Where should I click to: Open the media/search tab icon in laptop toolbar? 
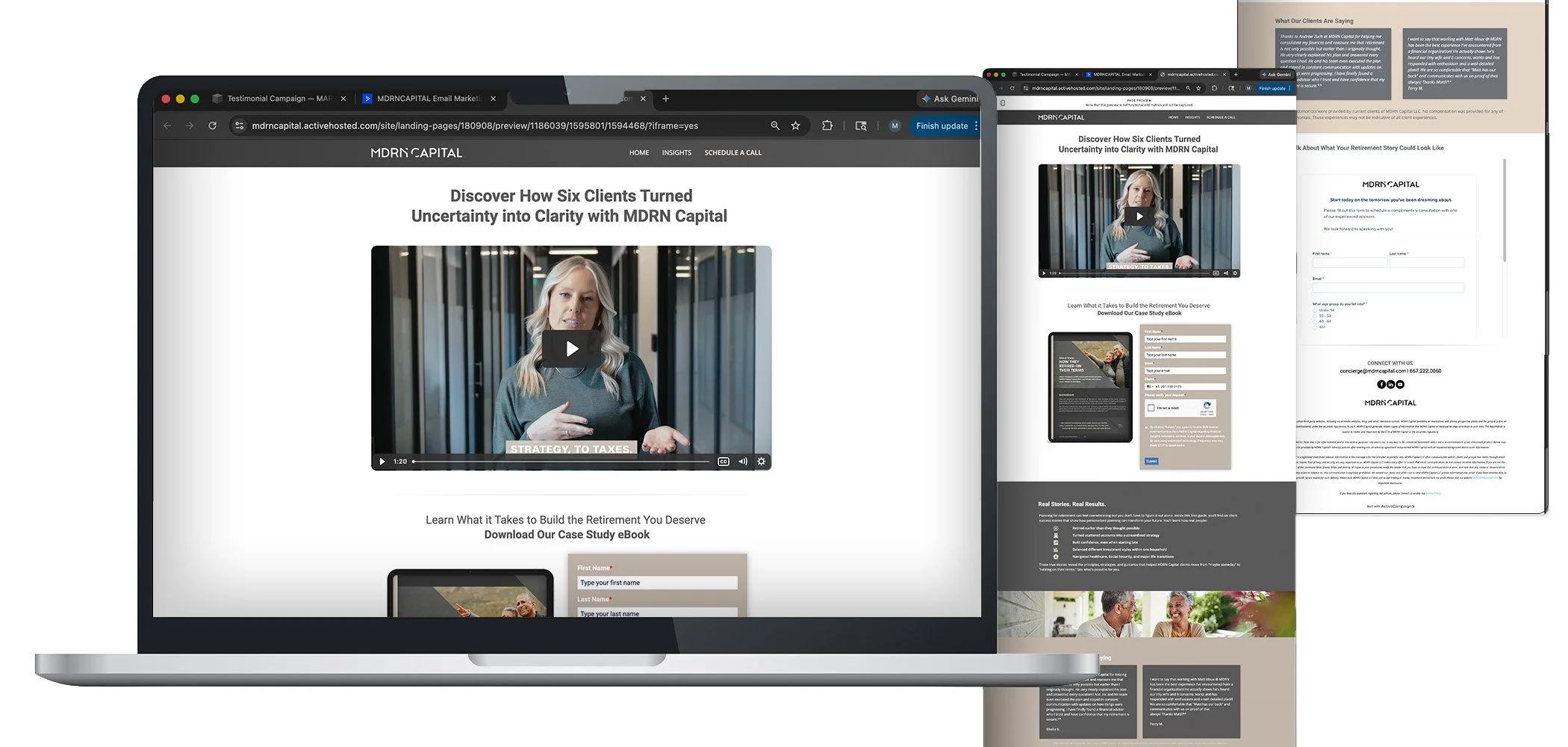[x=861, y=125]
